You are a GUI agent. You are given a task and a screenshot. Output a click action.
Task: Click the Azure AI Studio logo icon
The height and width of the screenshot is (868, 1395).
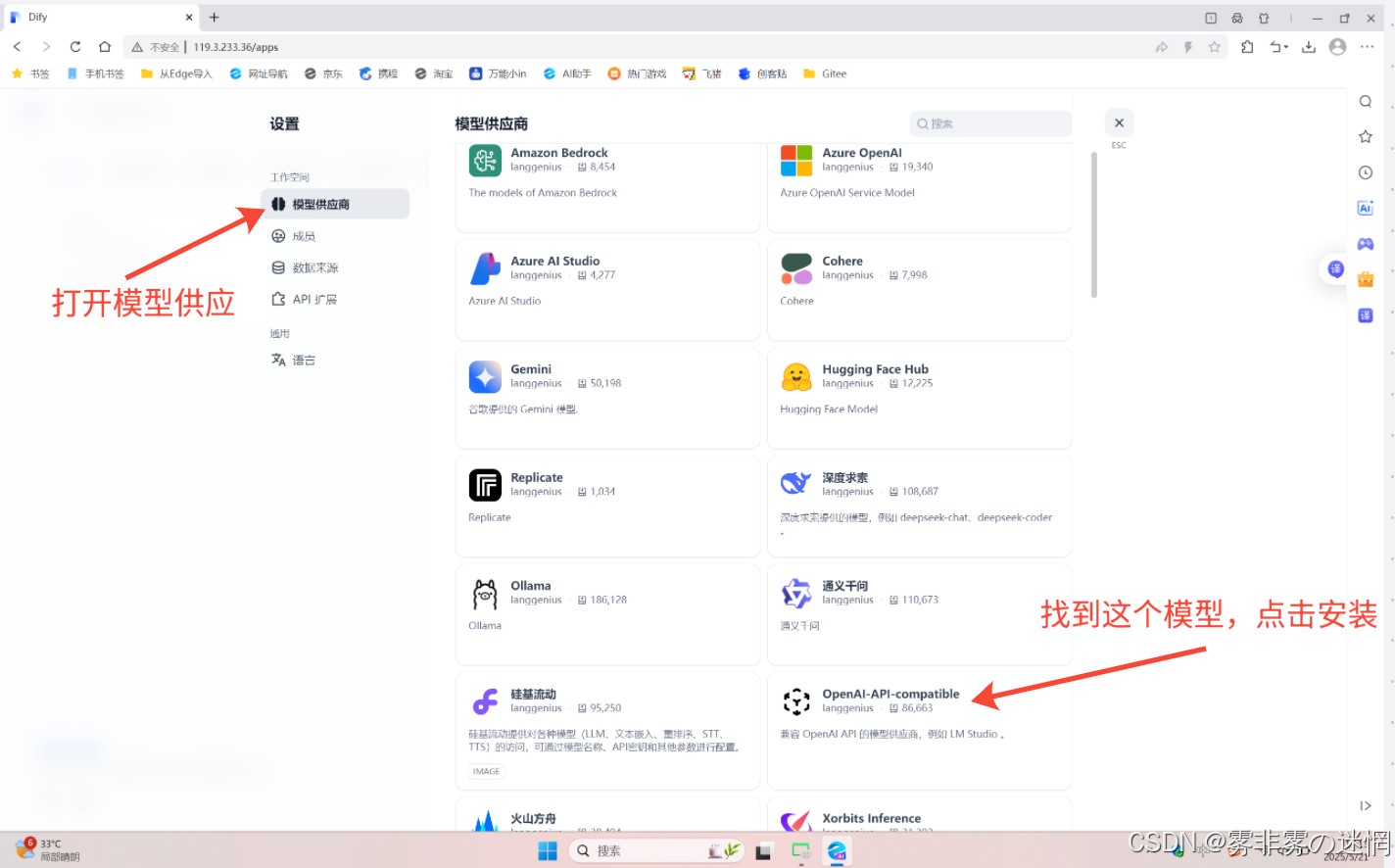coord(485,268)
